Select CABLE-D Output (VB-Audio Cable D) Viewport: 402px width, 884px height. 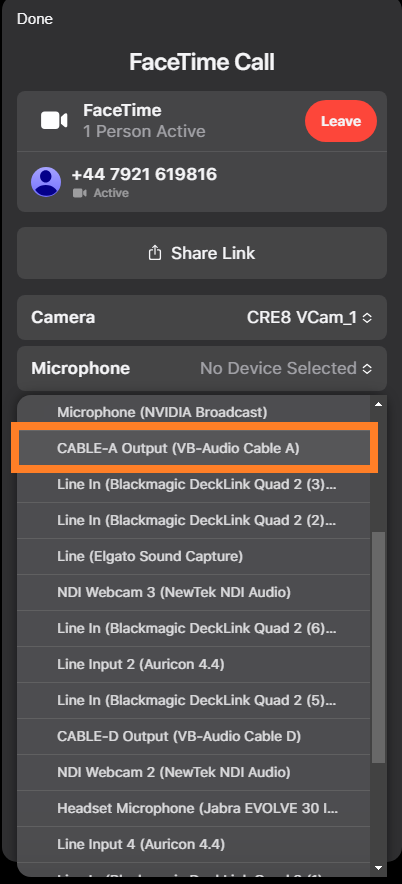tap(194, 737)
